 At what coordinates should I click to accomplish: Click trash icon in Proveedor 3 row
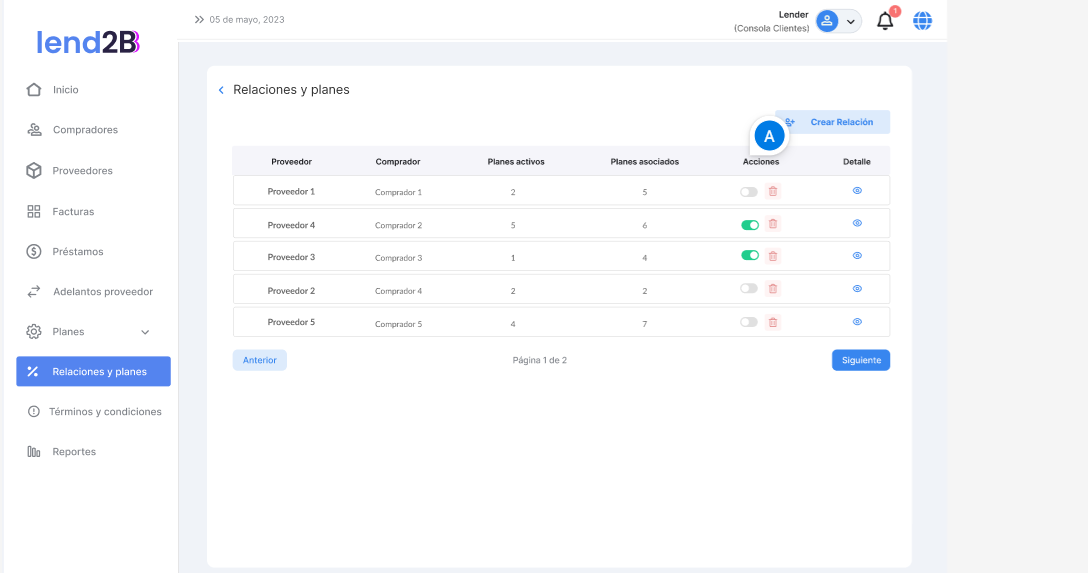click(773, 256)
